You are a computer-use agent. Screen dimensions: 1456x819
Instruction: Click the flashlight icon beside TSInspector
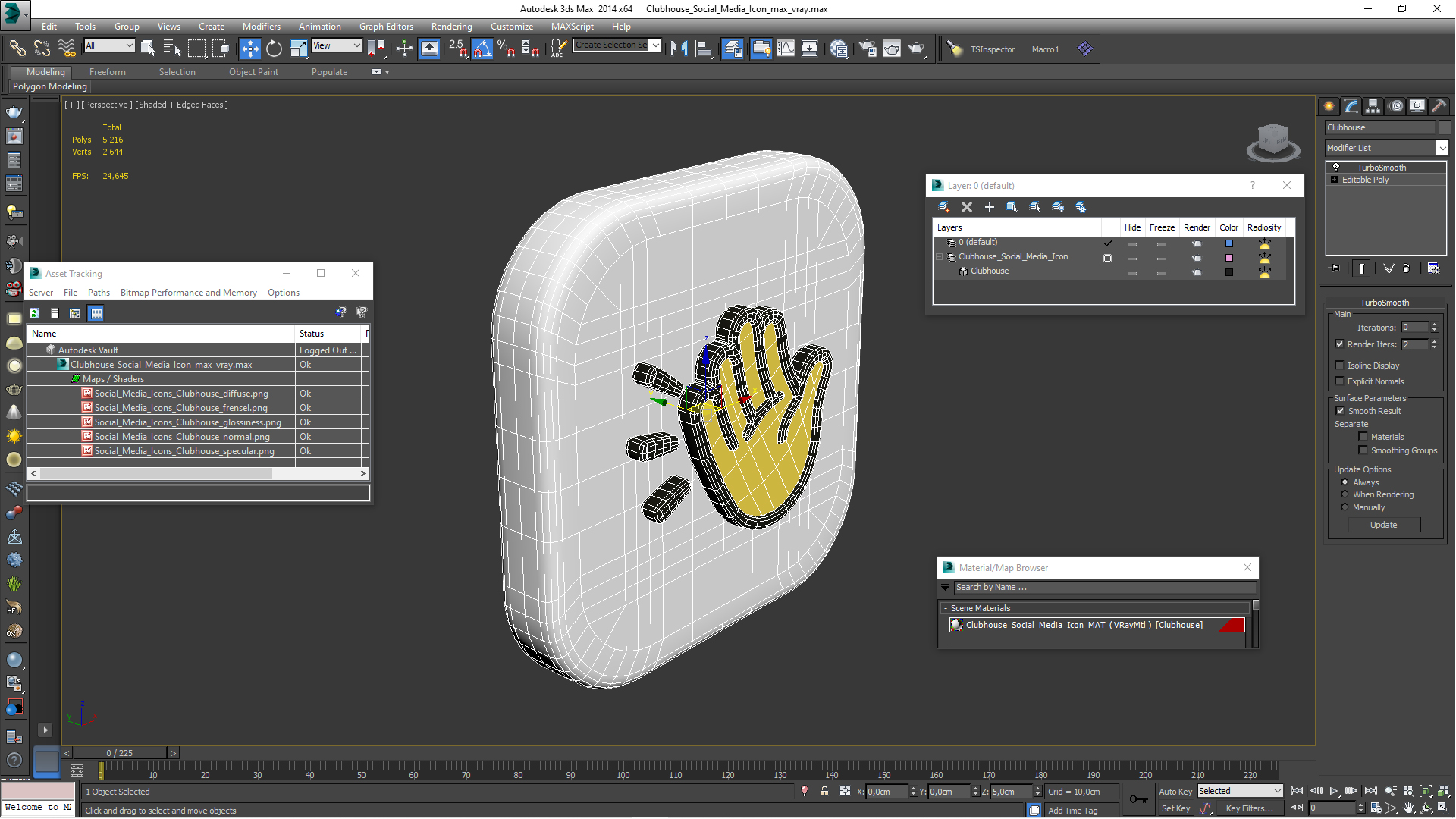[x=955, y=49]
